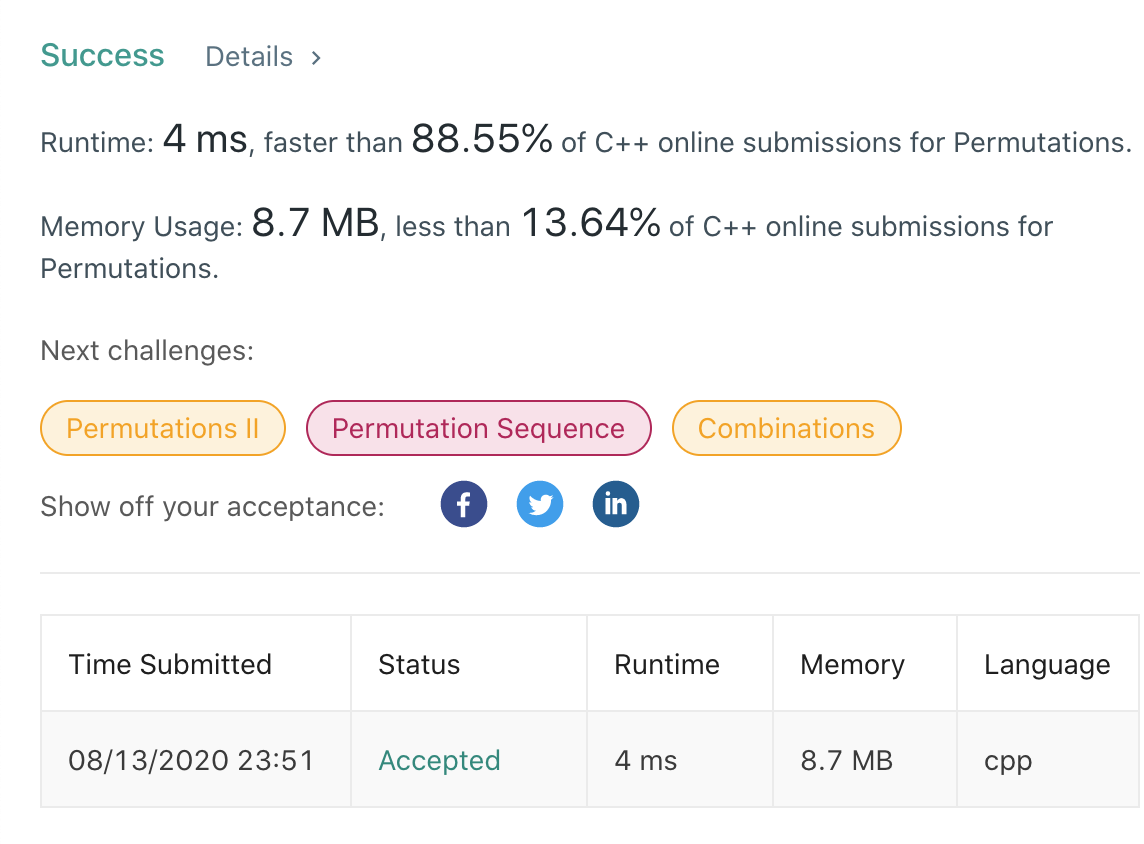Viewport: 1144px width, 844px height.
Task: Open the Details page
Action: coord(248,57)
